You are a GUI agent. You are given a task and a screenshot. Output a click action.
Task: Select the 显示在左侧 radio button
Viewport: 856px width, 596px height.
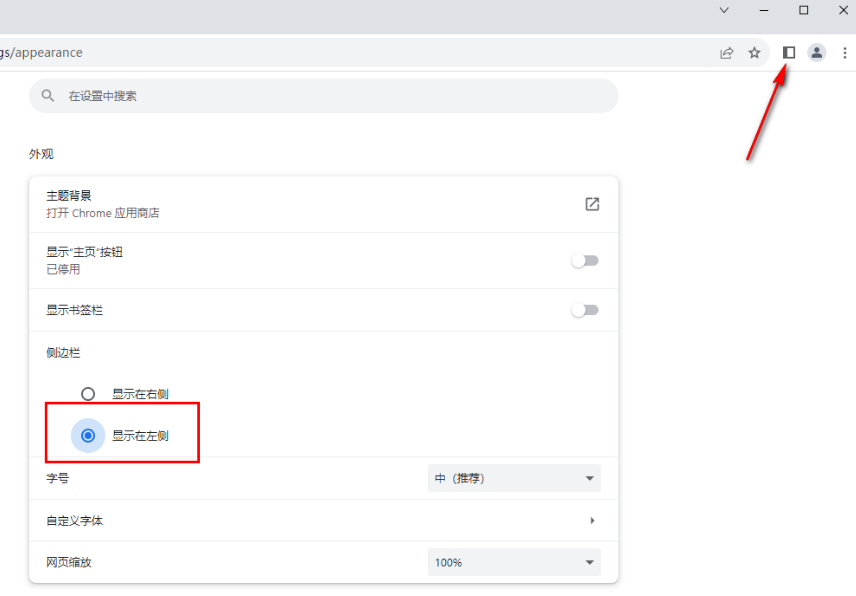pos(88,436)
